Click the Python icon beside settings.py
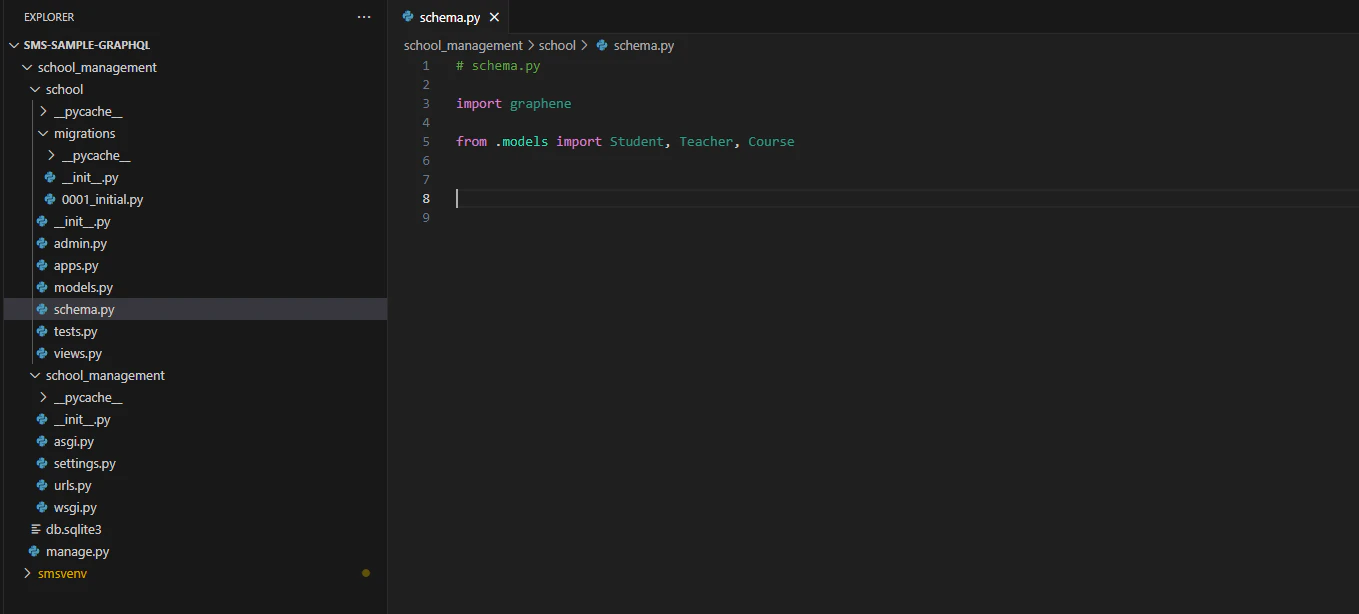Screen dimensions: 1359x614 (44, 463)
